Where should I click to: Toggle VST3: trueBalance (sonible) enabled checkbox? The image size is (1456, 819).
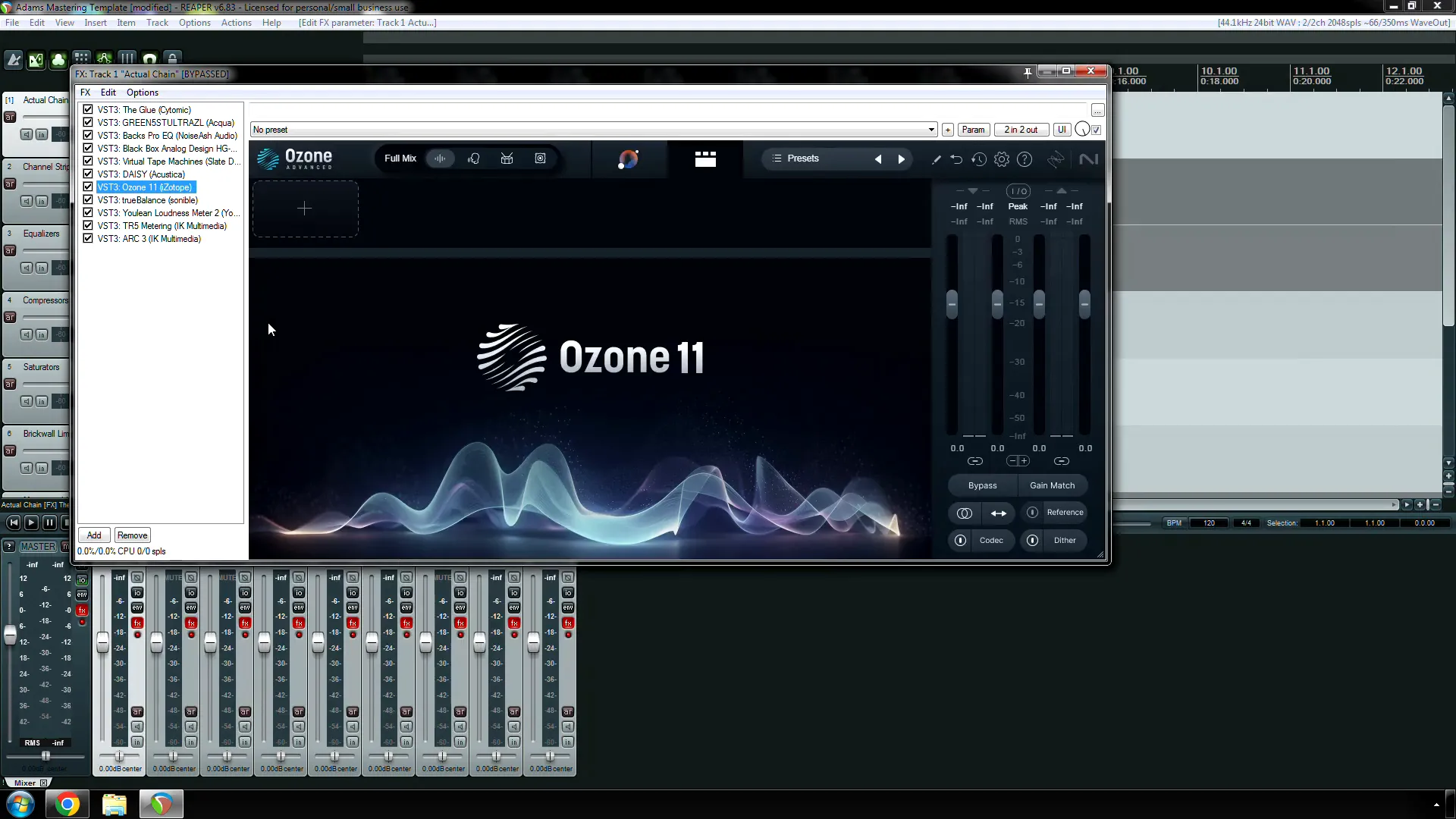pyautogui.click(x=88, y=199)
